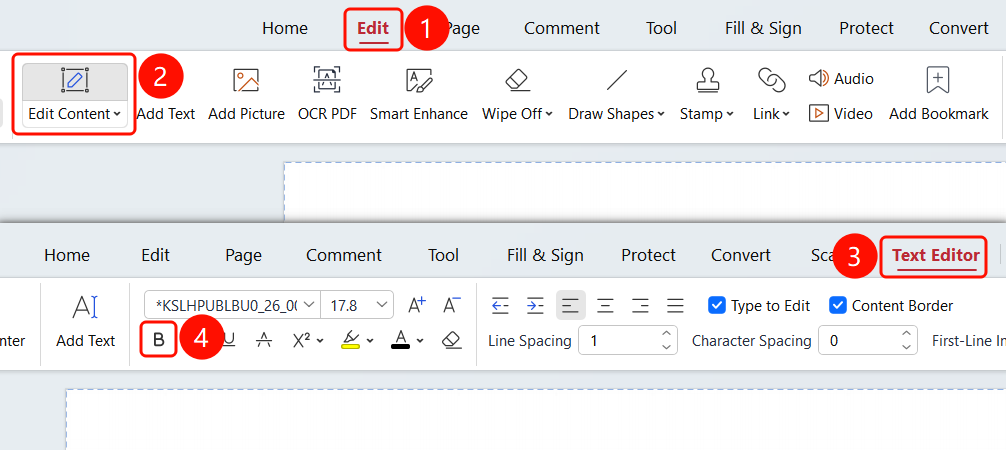Click the Wipe Off eraser icon

pyautogui.click(x=517, y=80)
